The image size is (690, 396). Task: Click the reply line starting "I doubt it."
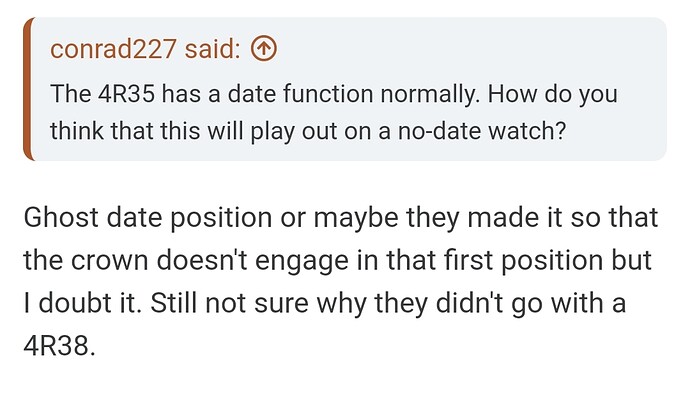point(324,303)
